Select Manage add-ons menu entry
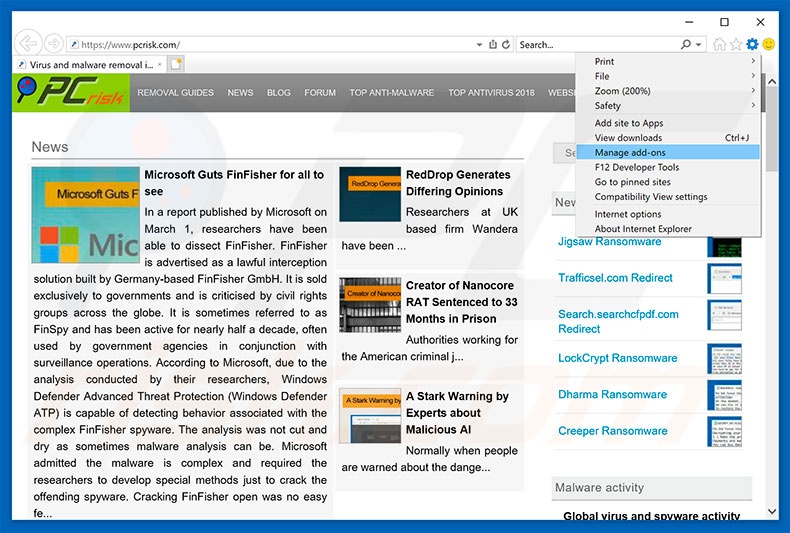This screenshot has width=790, height=533. (x=630, y=153)
